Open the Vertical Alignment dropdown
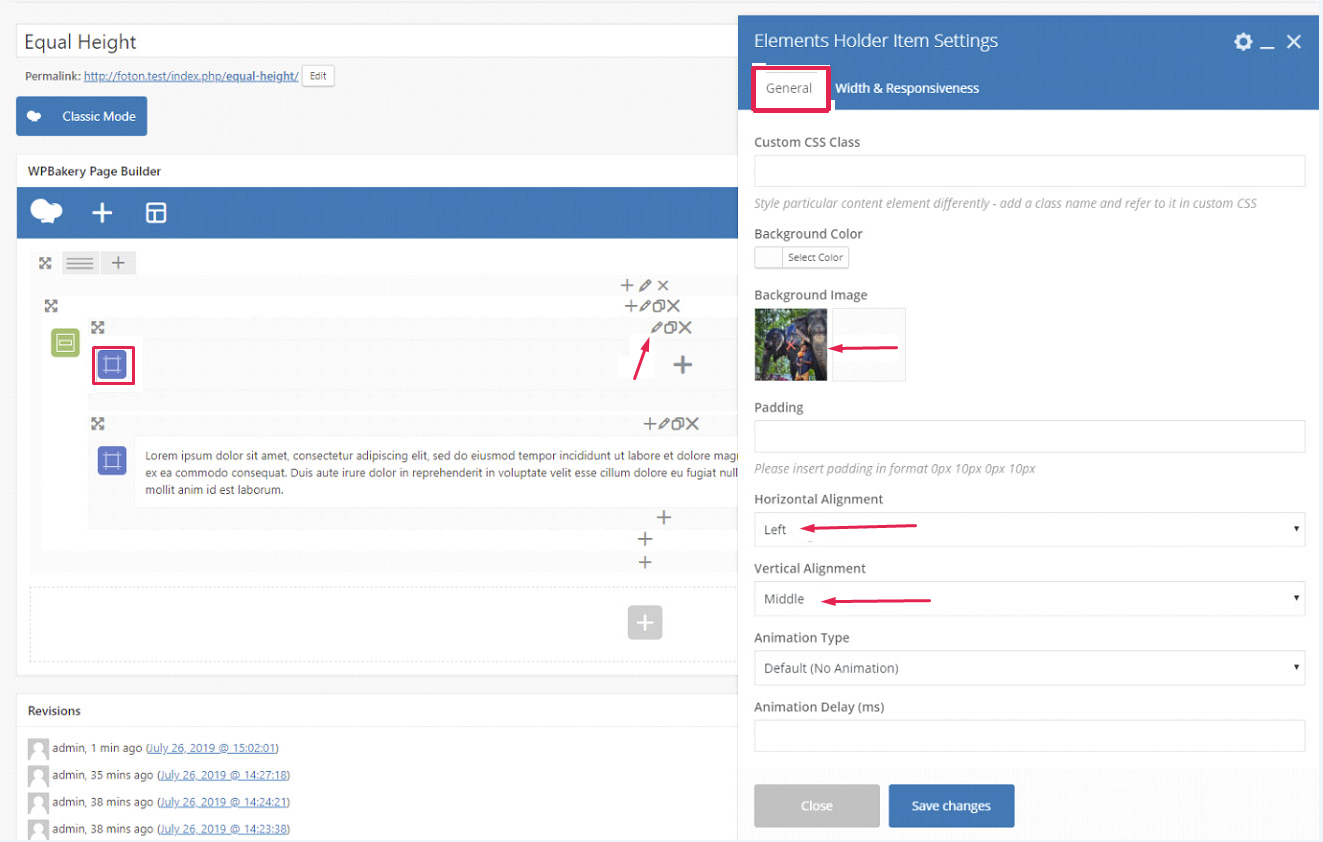1323x842 pixels. 1029,599
